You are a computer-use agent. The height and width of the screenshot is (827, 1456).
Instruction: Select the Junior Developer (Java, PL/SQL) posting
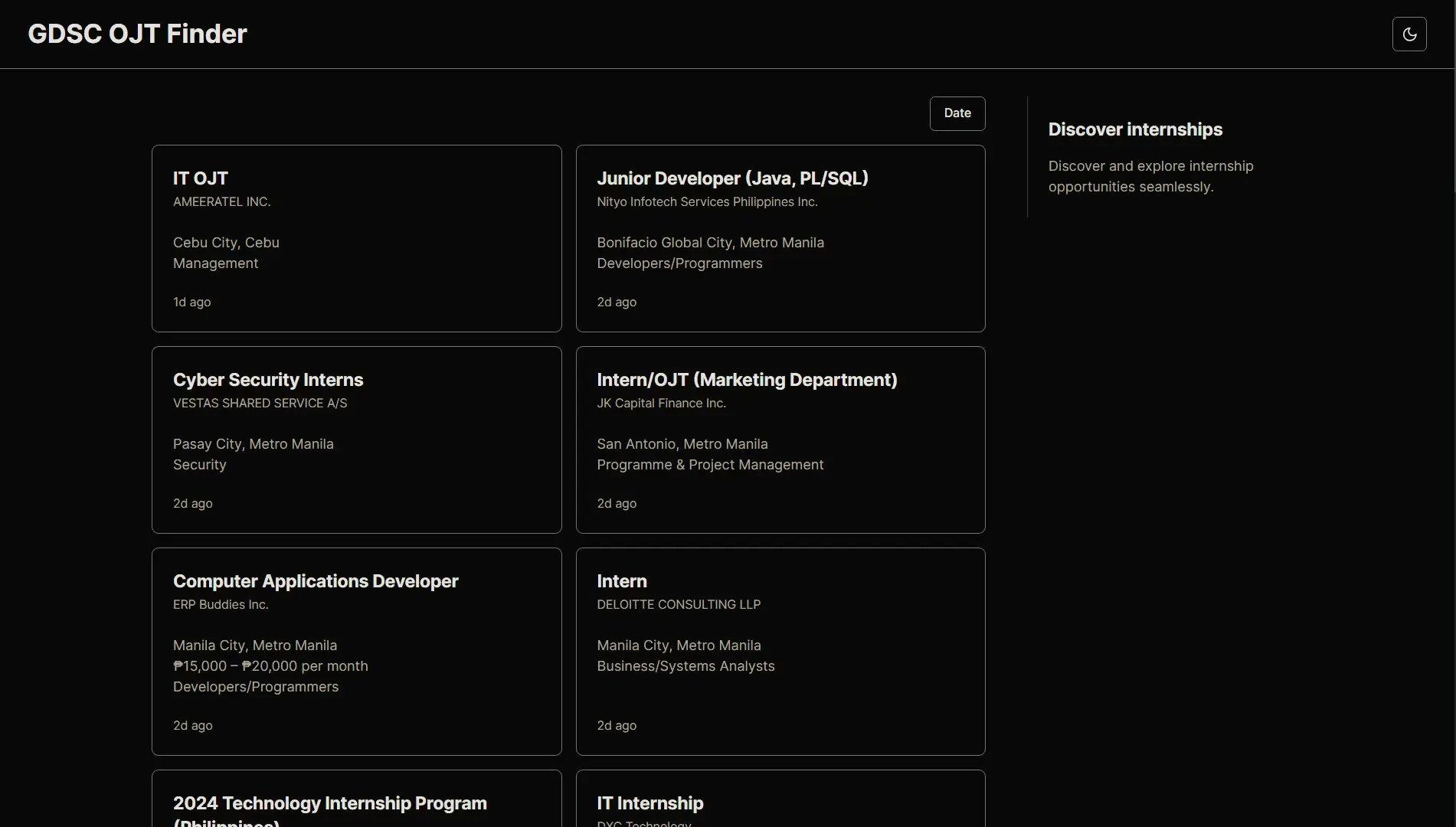point(780,238)
